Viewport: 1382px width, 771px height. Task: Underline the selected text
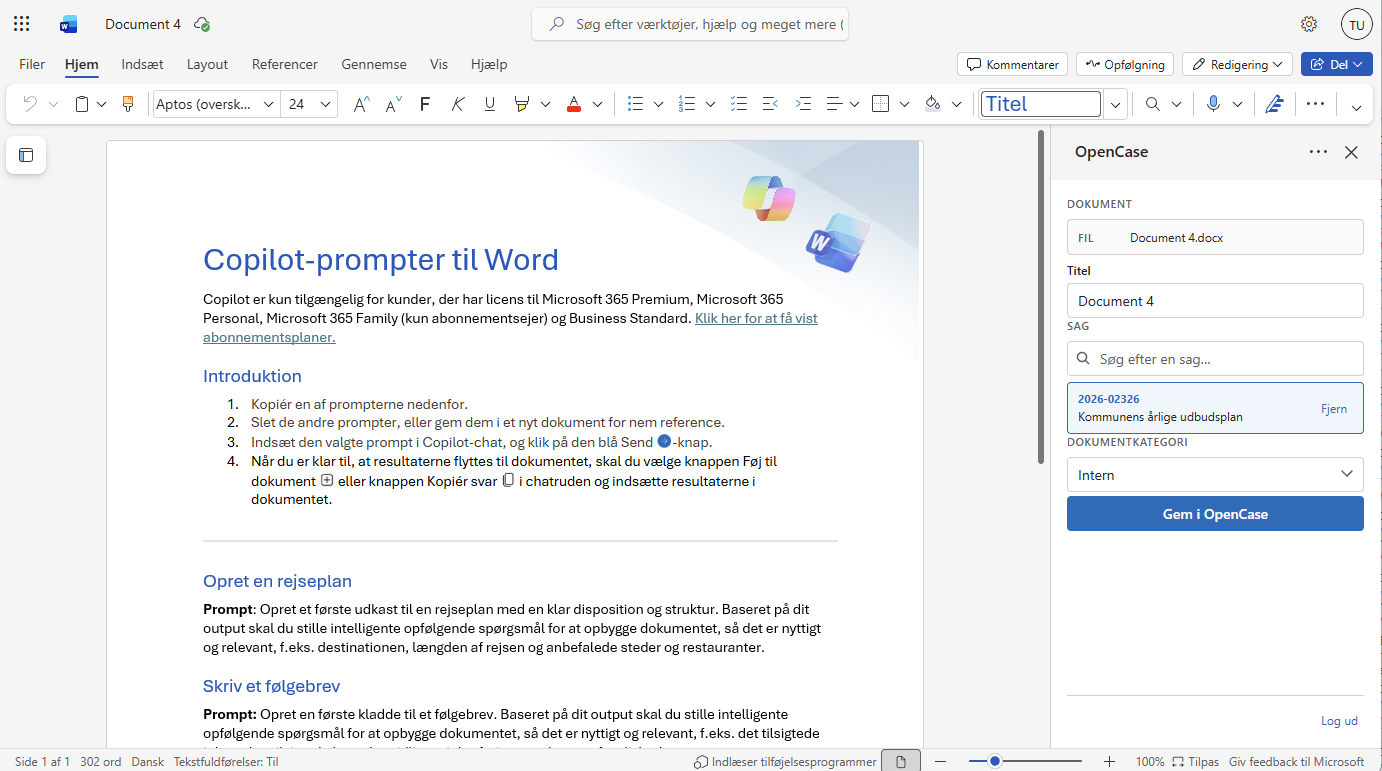(x=489, y=104)
